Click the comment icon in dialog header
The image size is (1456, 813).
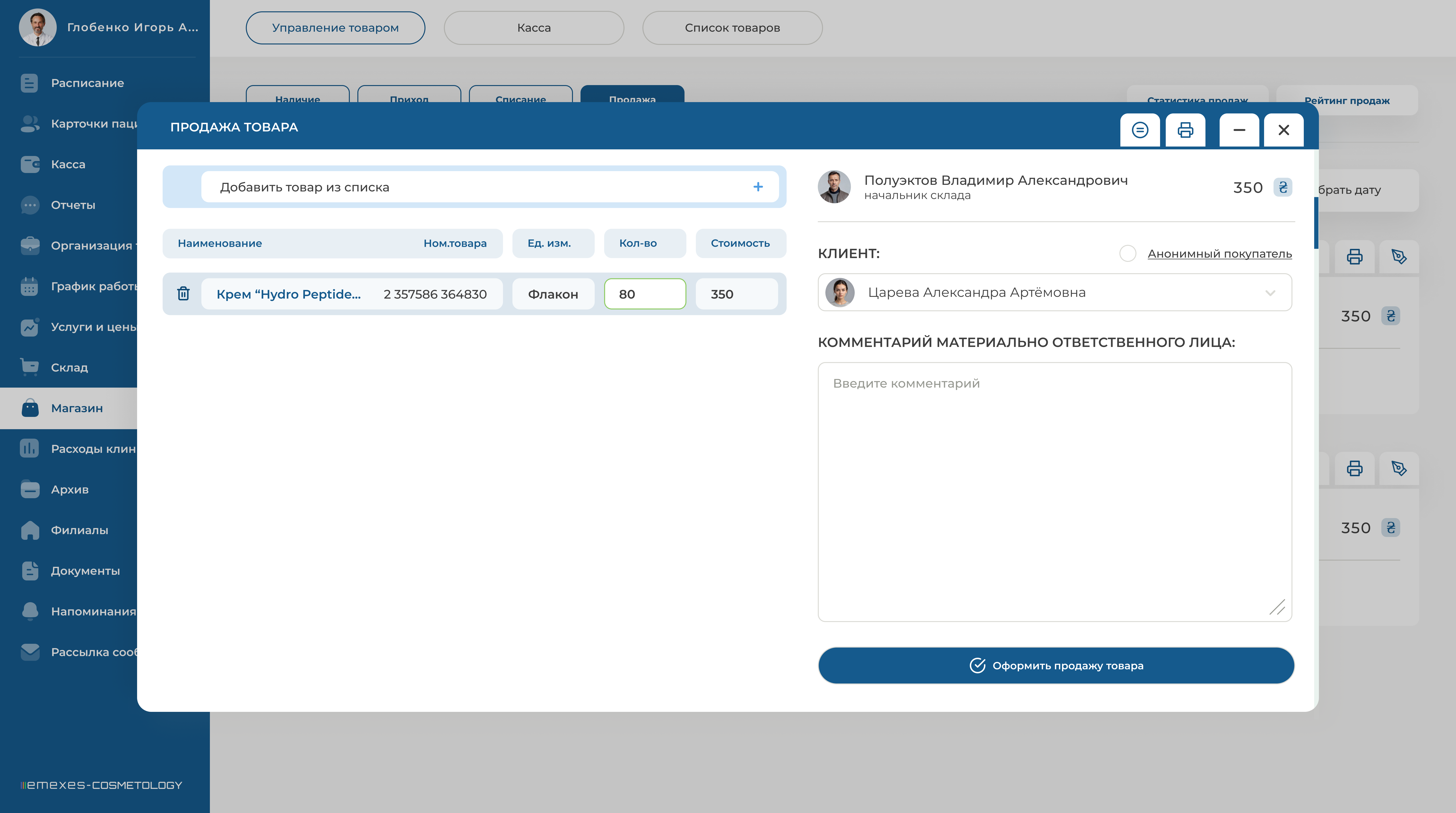click(x=1140, y=130)
